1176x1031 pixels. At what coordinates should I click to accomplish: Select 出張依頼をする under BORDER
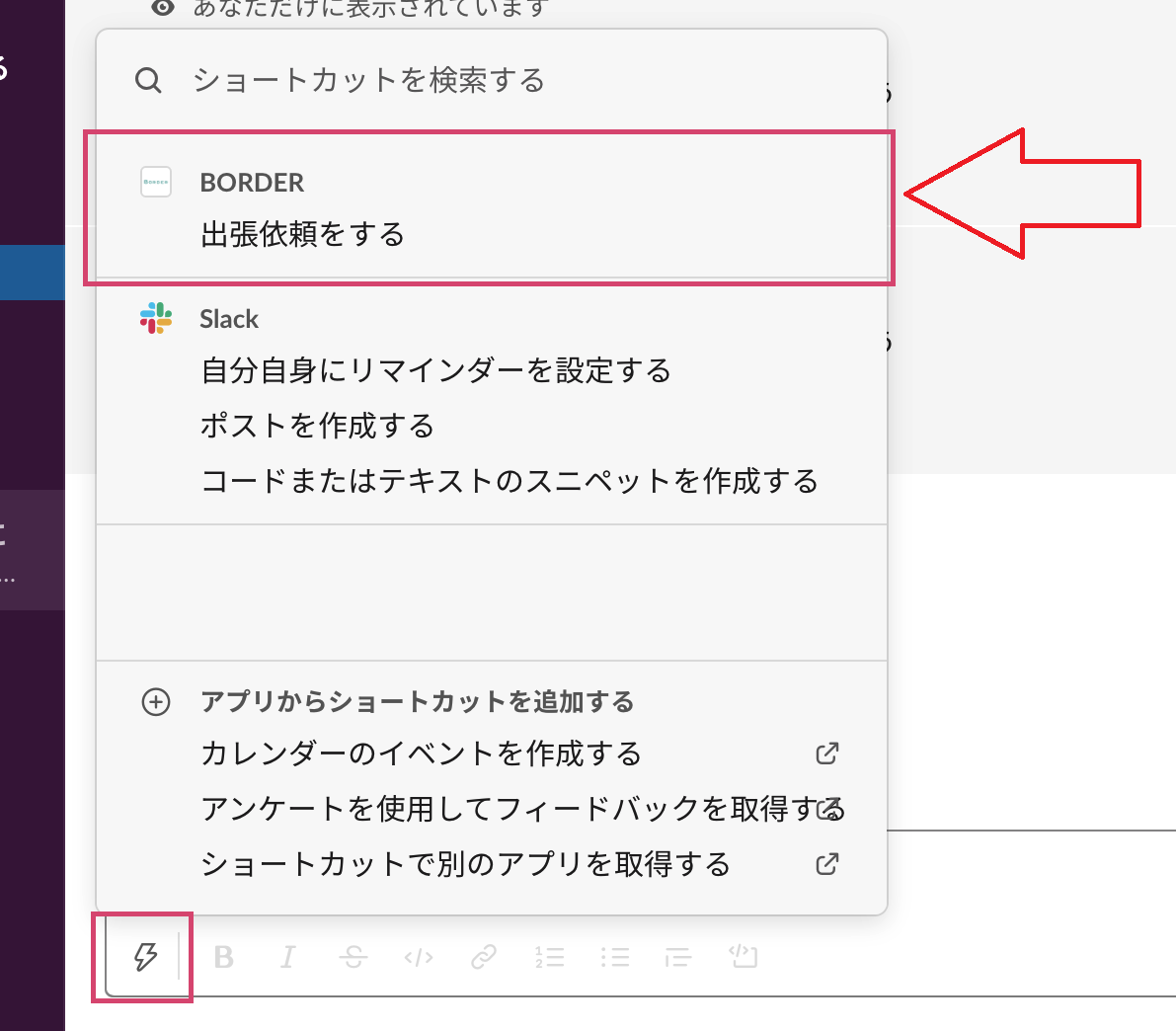tap(302, 234)
